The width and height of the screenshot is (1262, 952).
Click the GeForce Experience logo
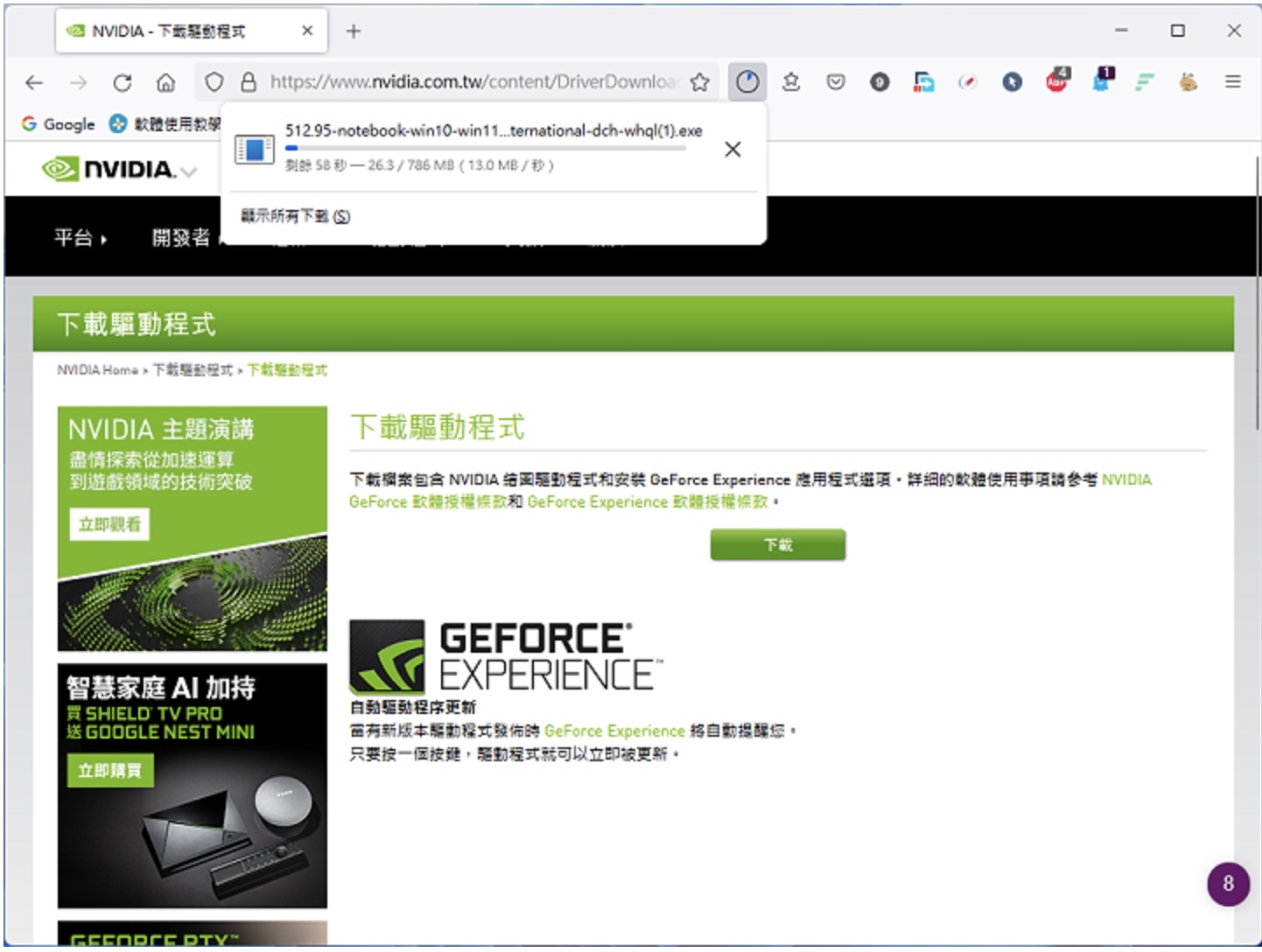tap(506, 658)
